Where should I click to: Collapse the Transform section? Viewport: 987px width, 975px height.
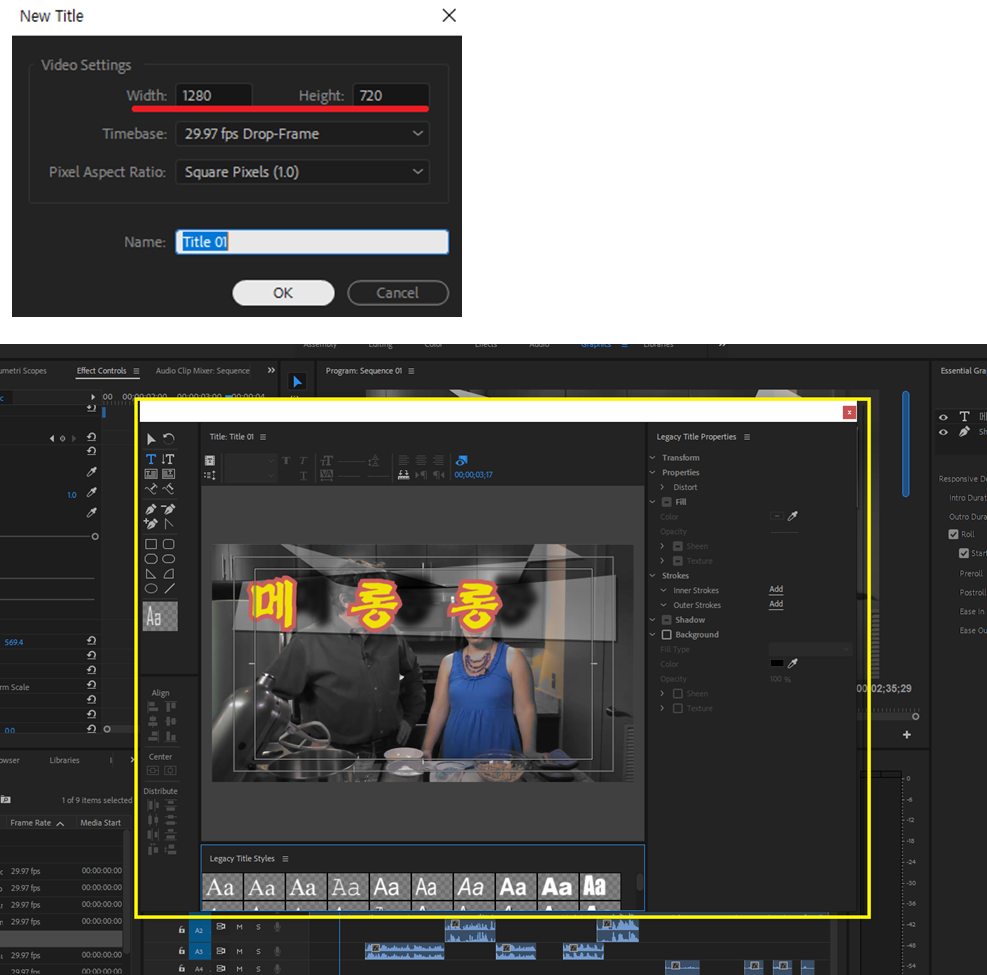pos(653,458)
